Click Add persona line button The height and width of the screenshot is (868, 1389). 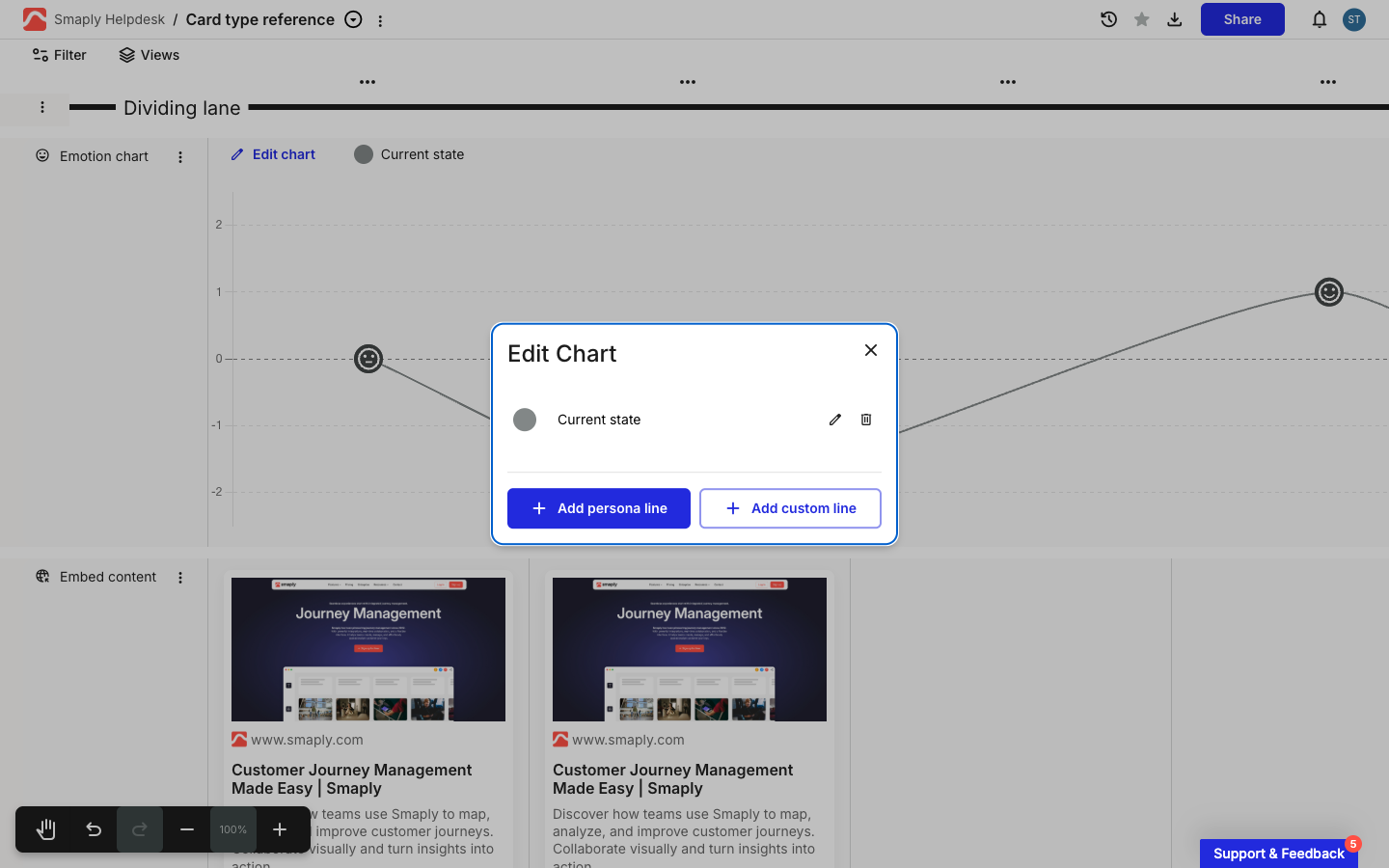[x=599, y=508]
